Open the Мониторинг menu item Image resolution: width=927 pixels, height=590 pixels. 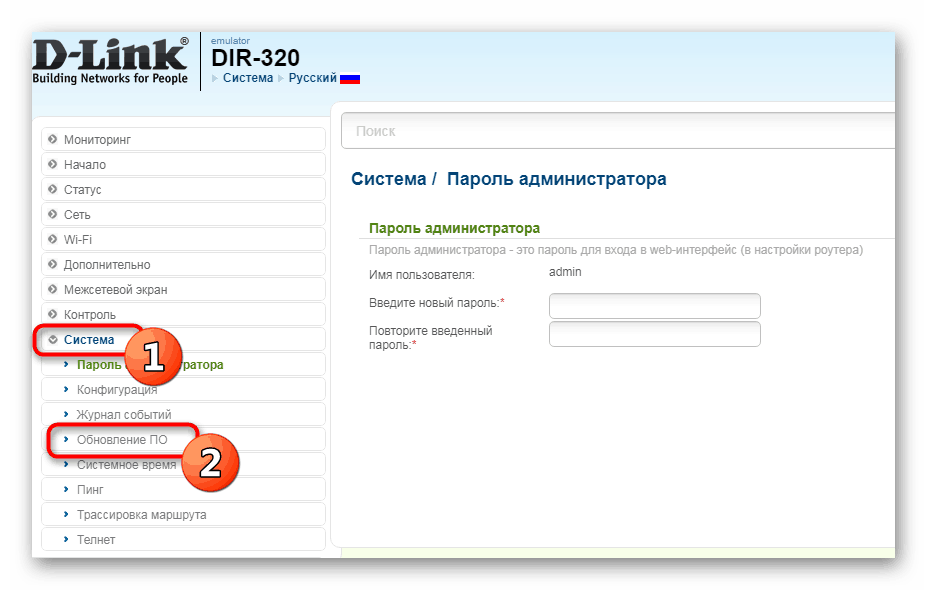pyautogui.click(x=183, y=140)
